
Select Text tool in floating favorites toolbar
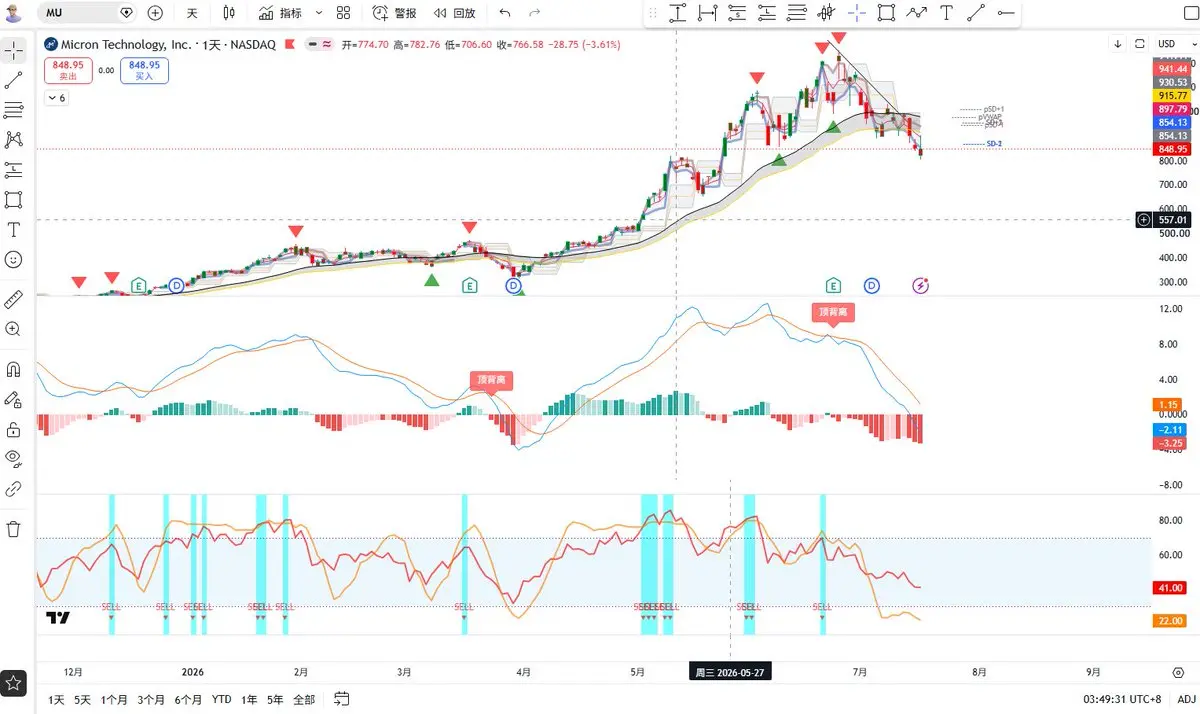coord(946,13)
